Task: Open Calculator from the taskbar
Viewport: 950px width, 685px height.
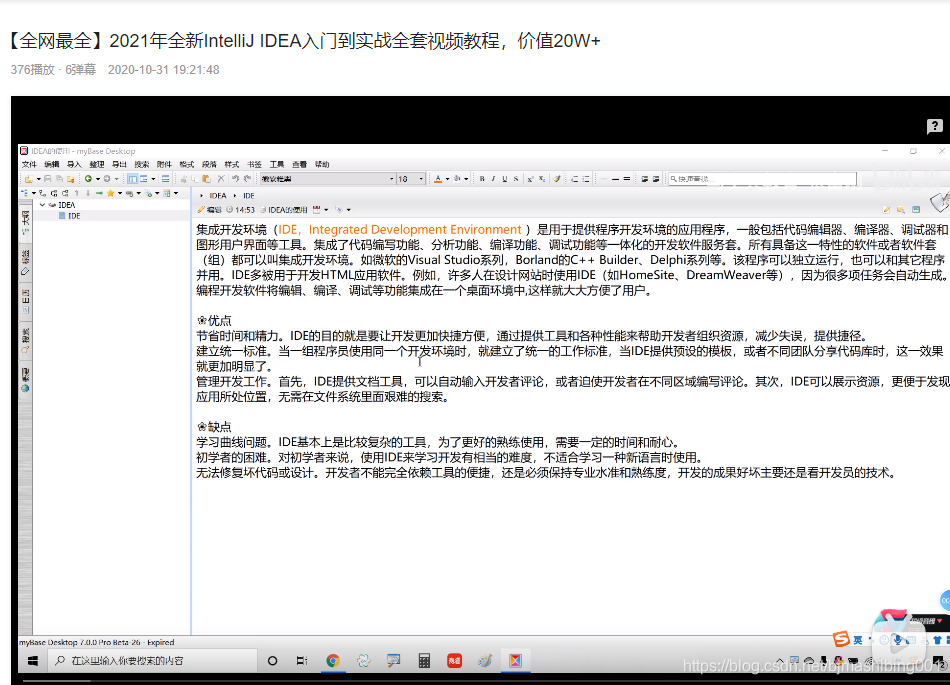Action: 424,661
